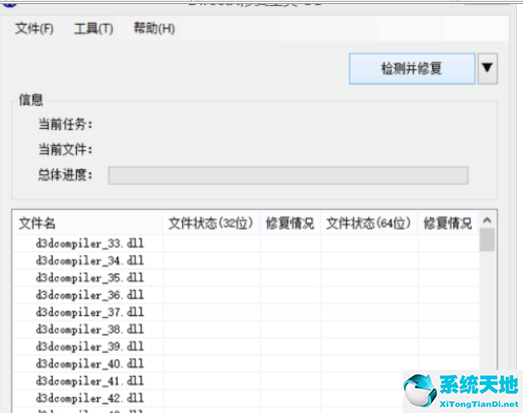This screenshot has width=523, height=413.
Task: Select row d3dcompiler_42.dll
Action: click(246, 398)
